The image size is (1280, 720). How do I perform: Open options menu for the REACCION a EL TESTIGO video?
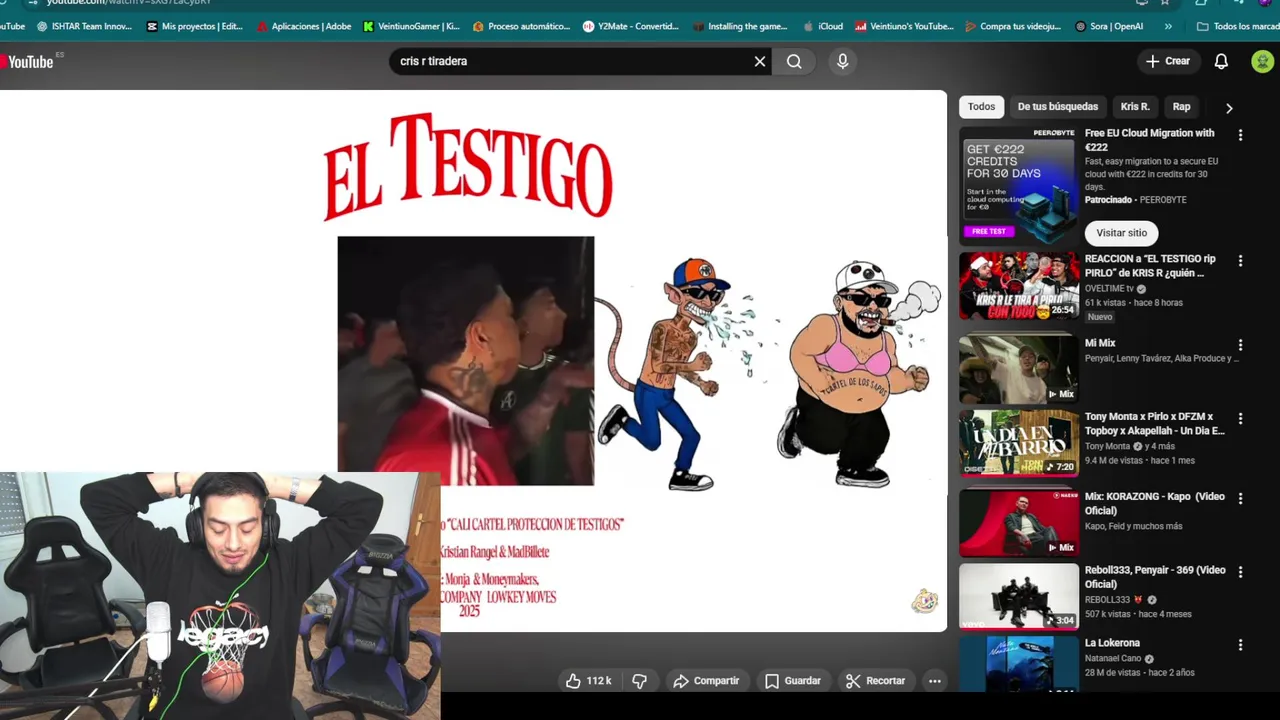pos(1240,261)
